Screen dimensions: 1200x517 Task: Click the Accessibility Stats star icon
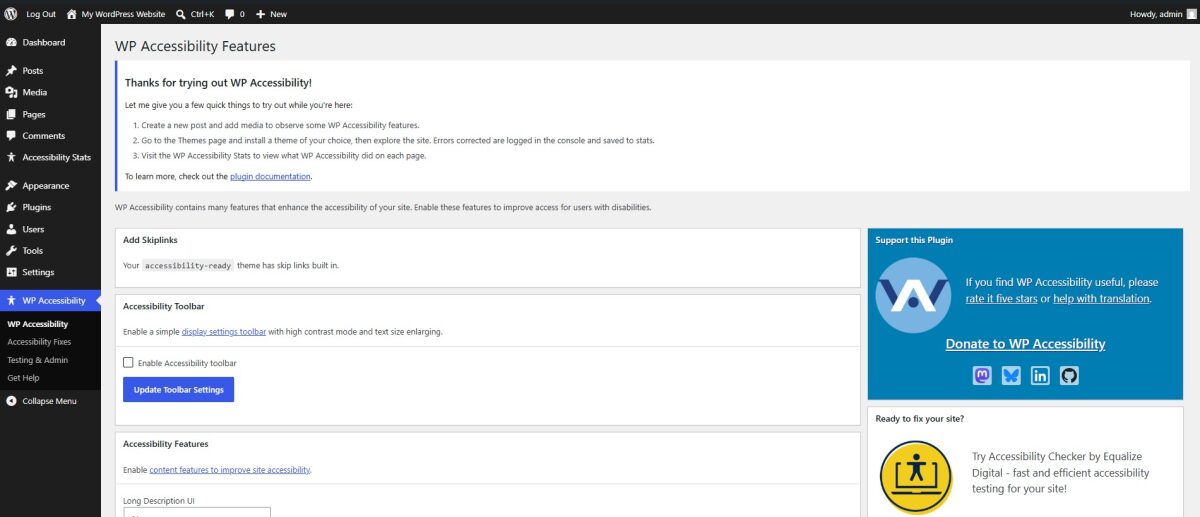pyautogui.click(x=11, y=157)
